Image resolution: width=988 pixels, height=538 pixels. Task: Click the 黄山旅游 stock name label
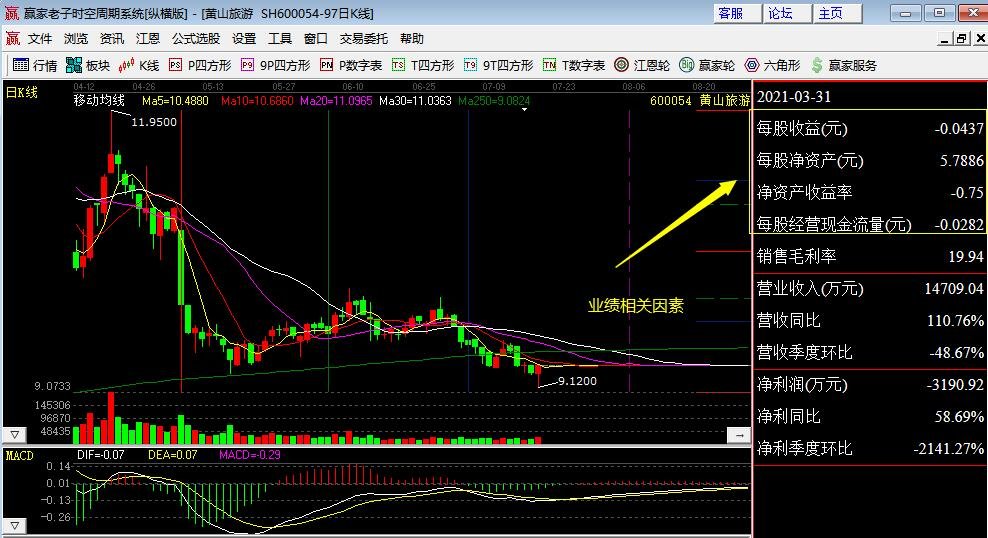[x=725, y=100]
